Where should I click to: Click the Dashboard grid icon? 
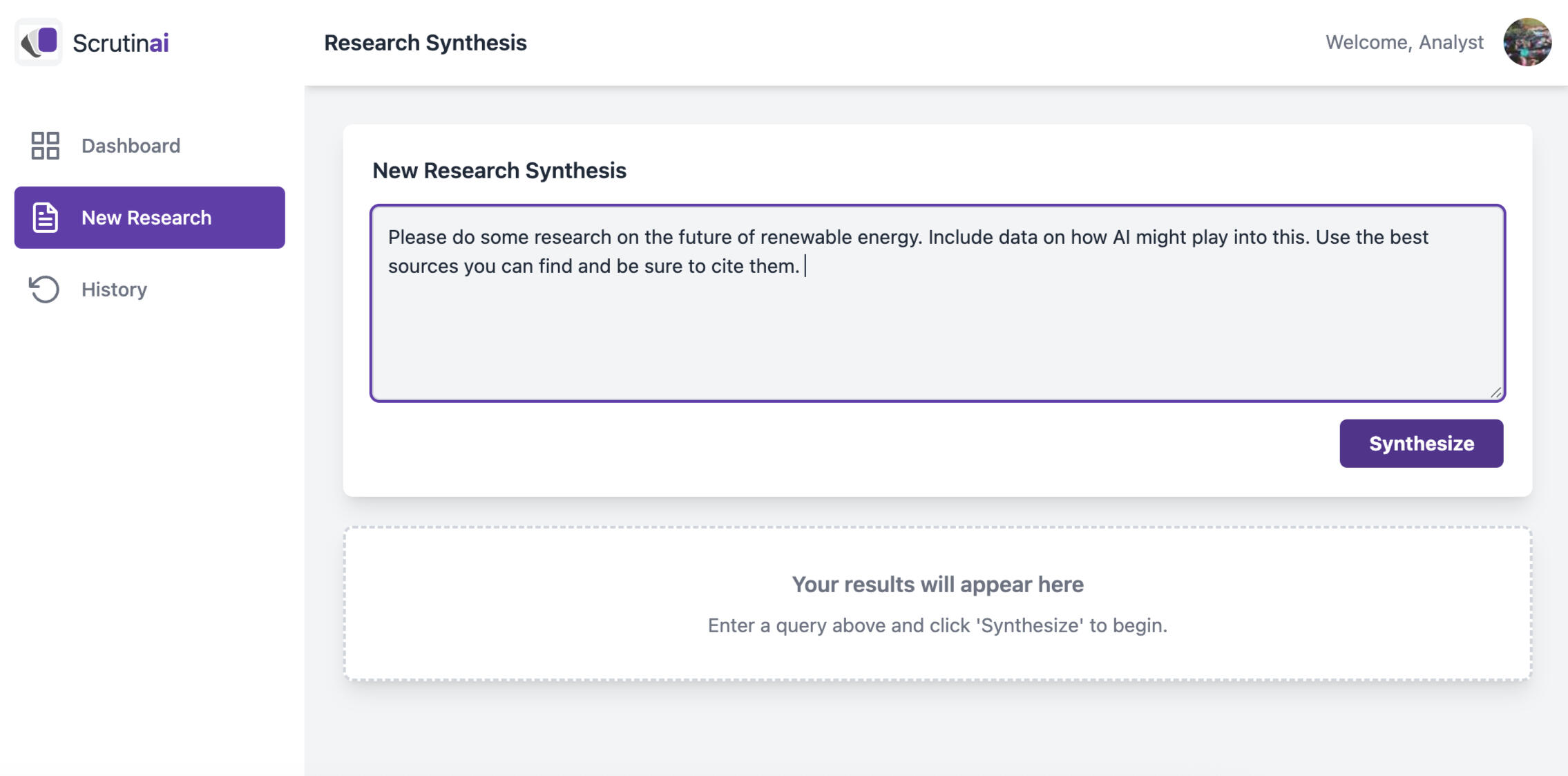pos(45,146)
